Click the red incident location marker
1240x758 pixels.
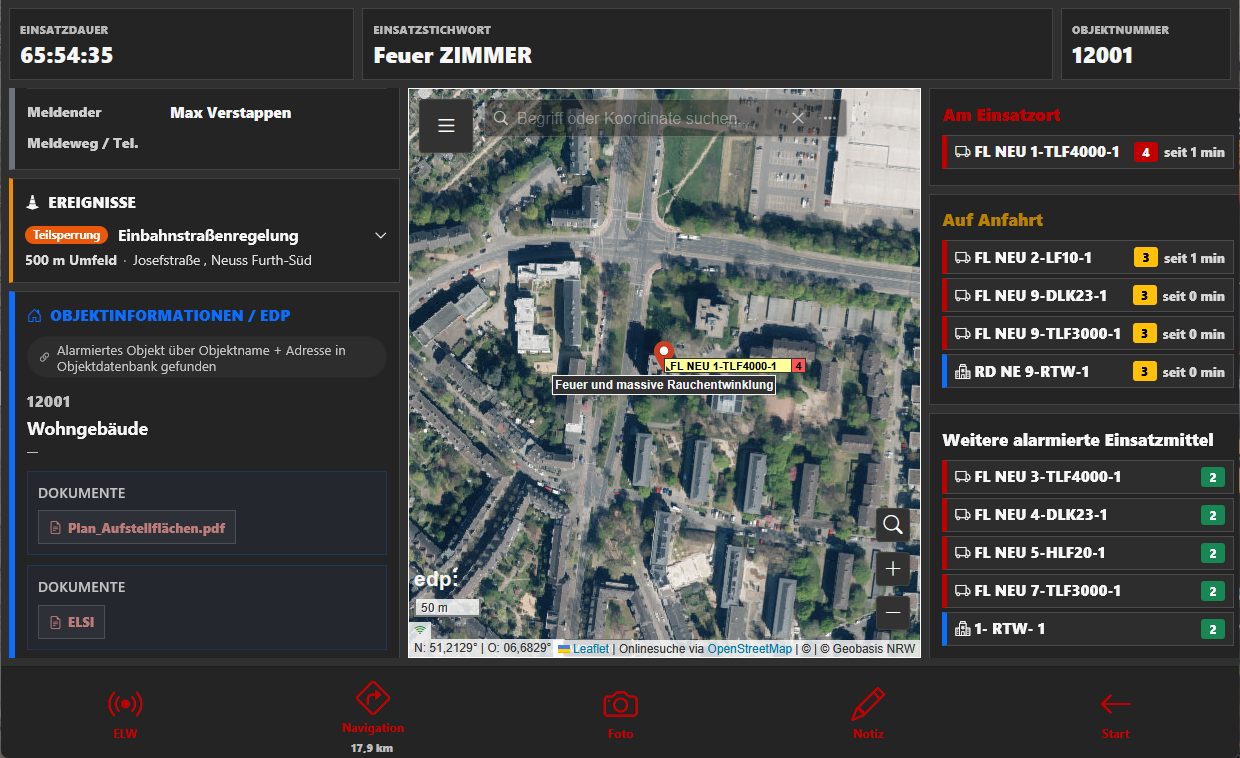[662, 353]
